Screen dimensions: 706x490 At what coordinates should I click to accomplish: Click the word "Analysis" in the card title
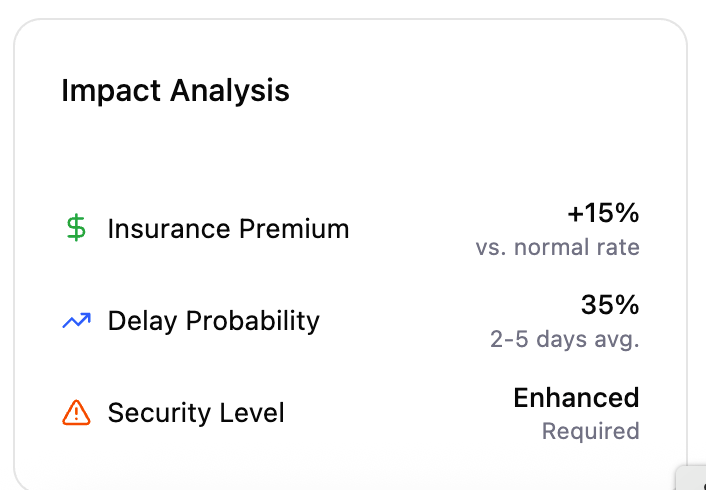229,91
